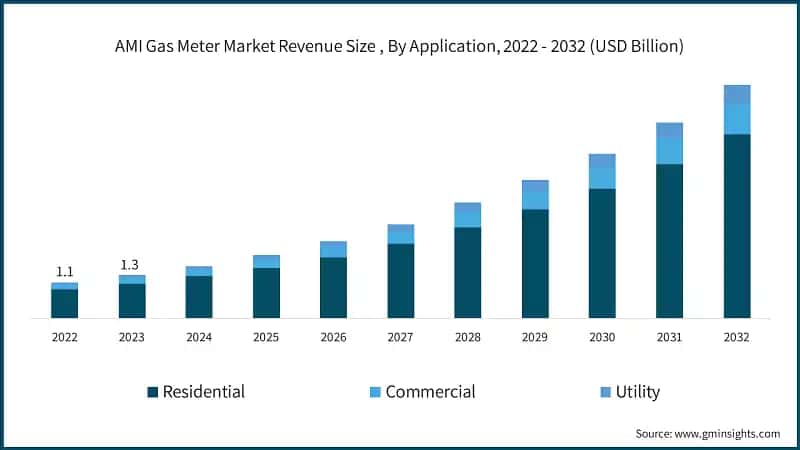Click the 2029 Commercial bar segment

535,201
